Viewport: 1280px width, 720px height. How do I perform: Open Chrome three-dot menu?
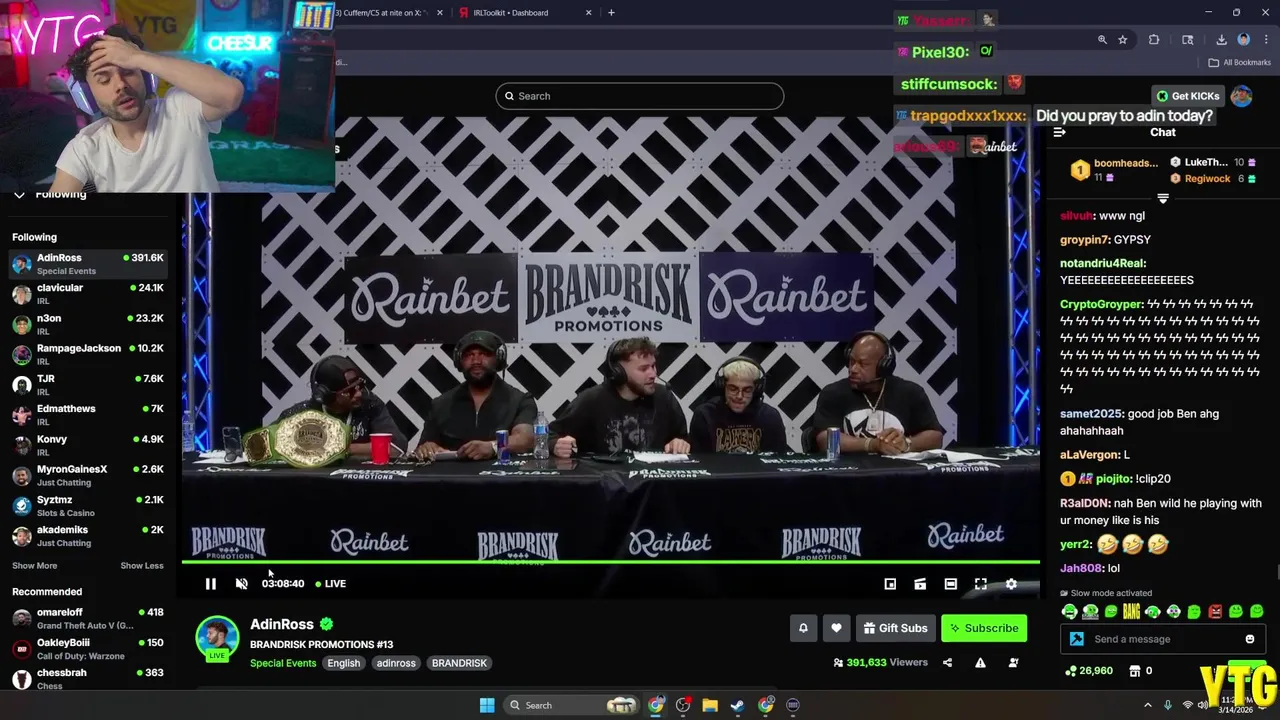(x=1264, y=40)
